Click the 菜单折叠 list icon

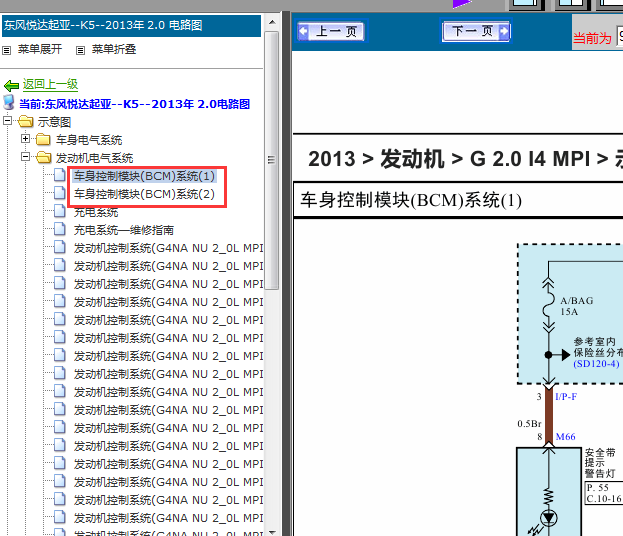(80, 50)
